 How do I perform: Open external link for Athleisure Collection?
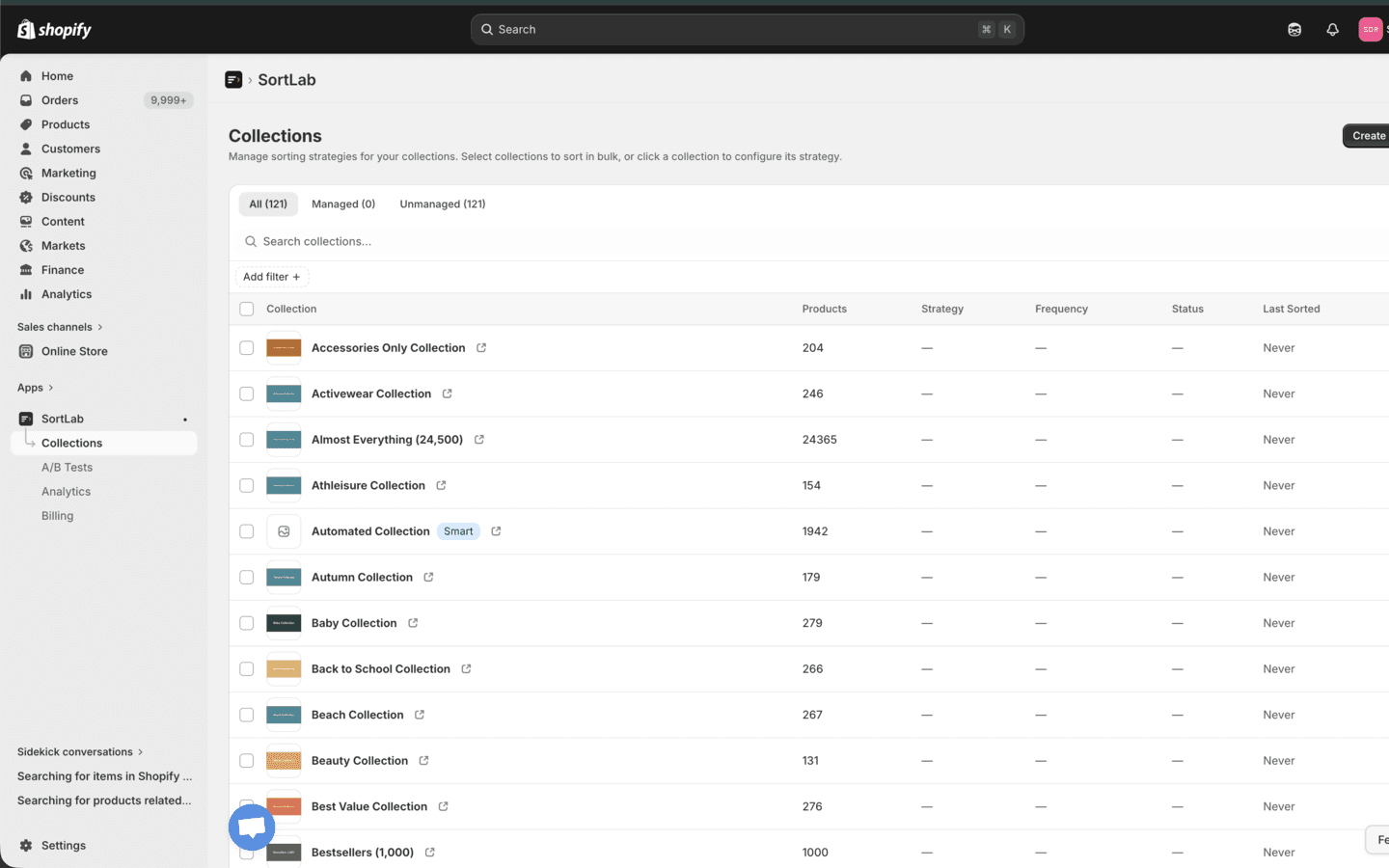(441, 485)
